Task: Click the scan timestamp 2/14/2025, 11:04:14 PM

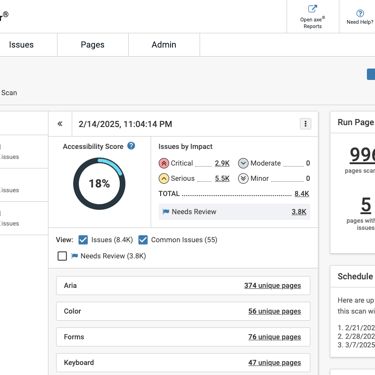Action: coord(125,124)
